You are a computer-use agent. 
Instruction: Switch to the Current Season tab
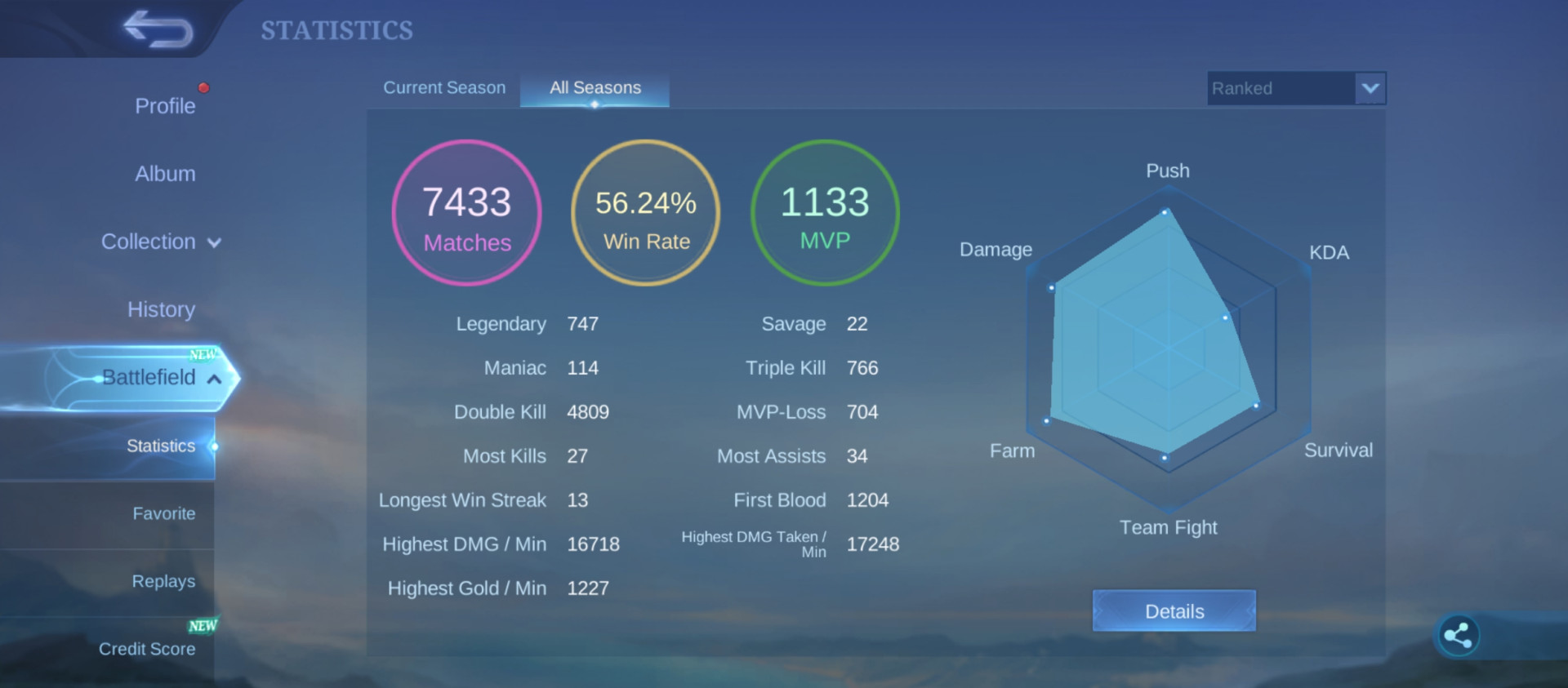[x=444, y=87]
